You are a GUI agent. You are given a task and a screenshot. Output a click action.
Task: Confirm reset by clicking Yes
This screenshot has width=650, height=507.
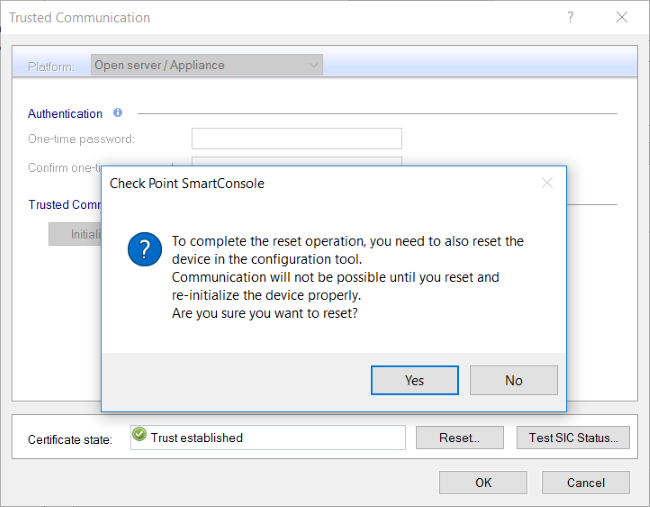[x=415, y=380]
